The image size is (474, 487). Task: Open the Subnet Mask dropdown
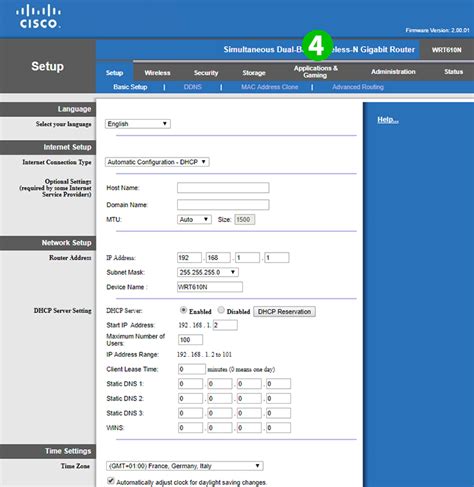(x=208, y=272)
